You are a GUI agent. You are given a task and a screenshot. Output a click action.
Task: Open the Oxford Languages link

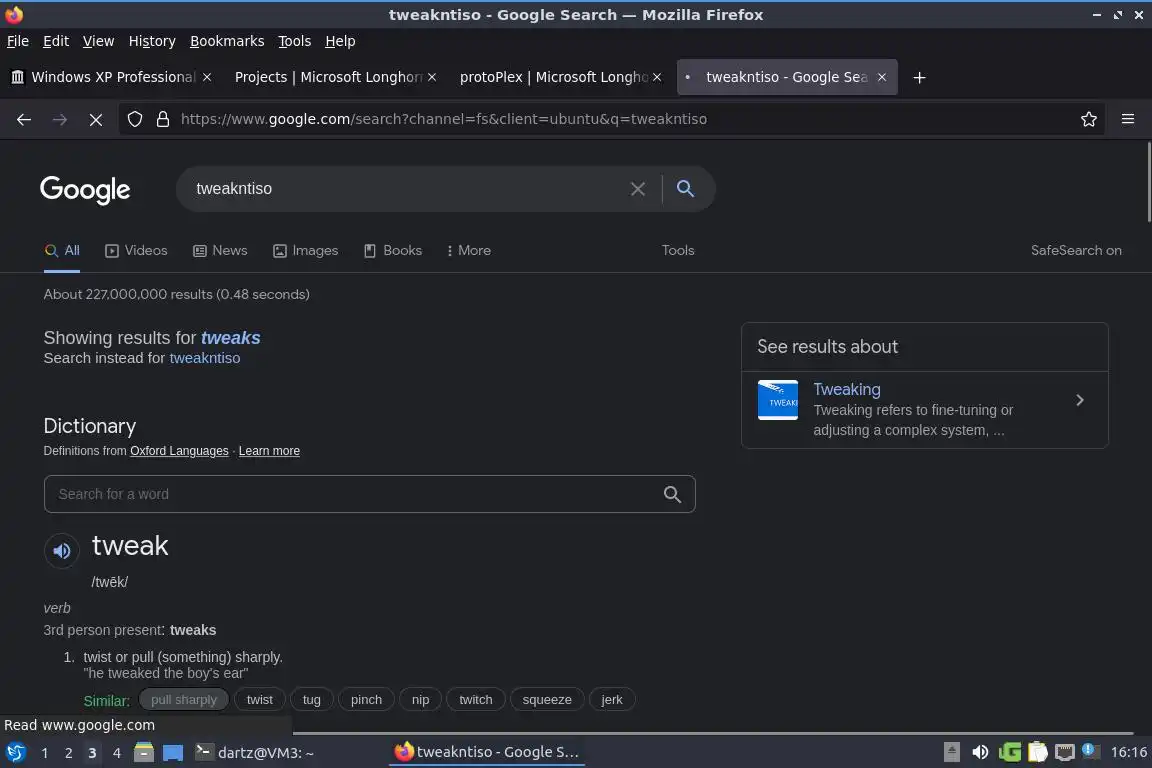coord(179,451)
